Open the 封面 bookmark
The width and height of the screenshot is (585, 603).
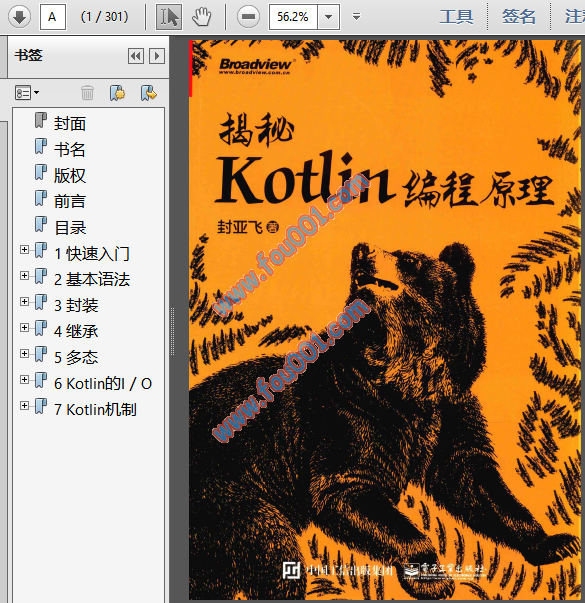pos(70,123)
